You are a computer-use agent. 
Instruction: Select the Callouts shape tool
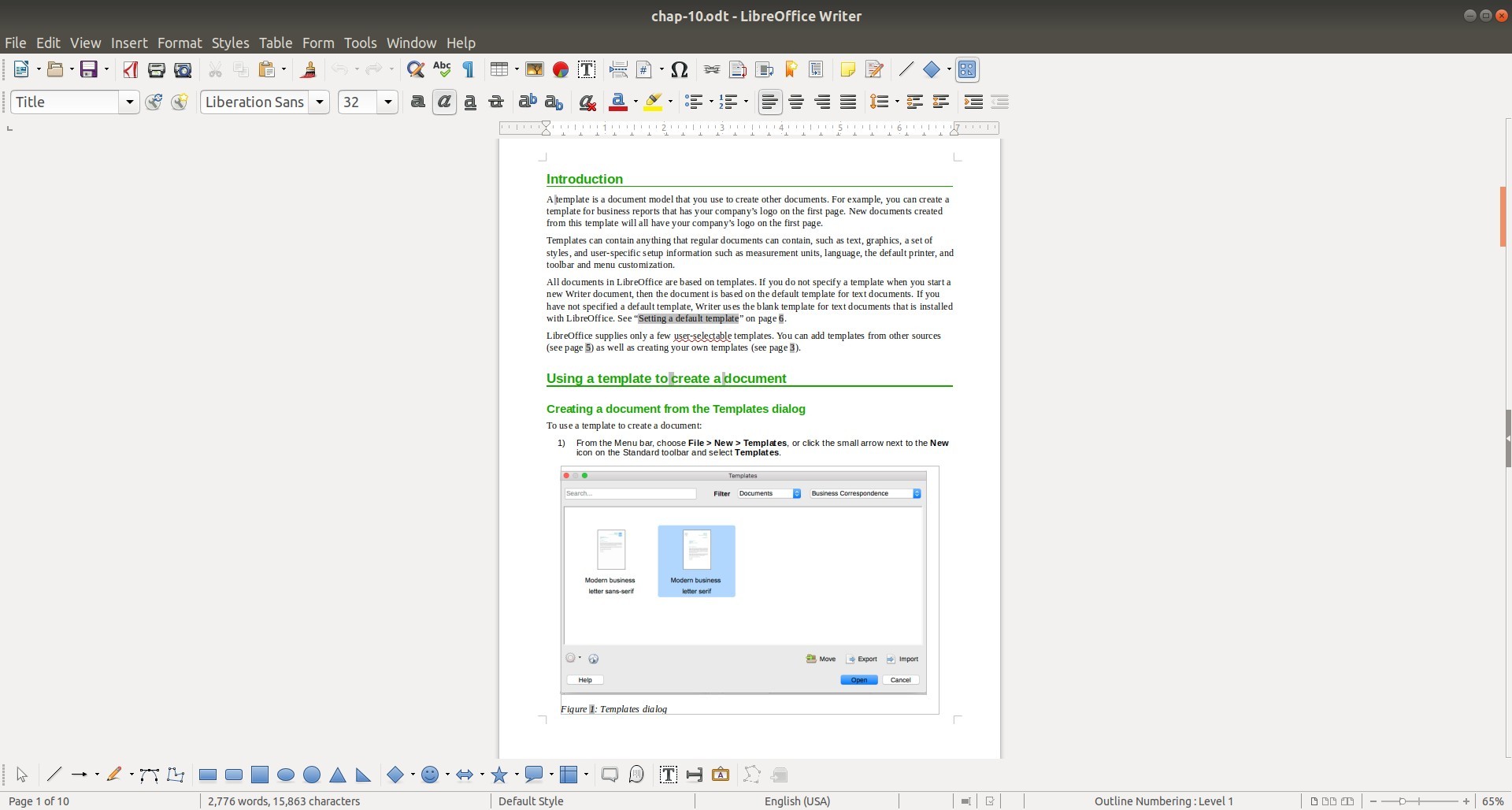click(535, 775)
